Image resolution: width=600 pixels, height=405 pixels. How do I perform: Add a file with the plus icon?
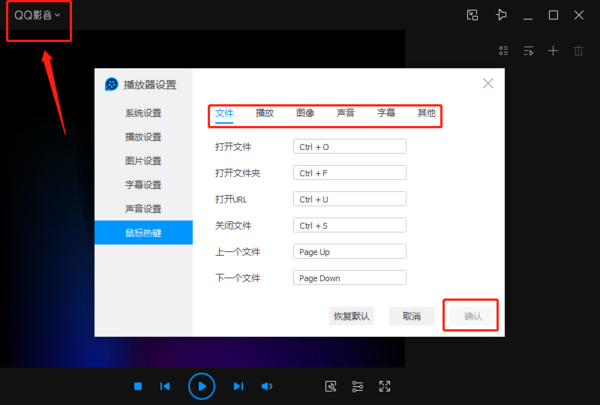(x=553, y=50)
